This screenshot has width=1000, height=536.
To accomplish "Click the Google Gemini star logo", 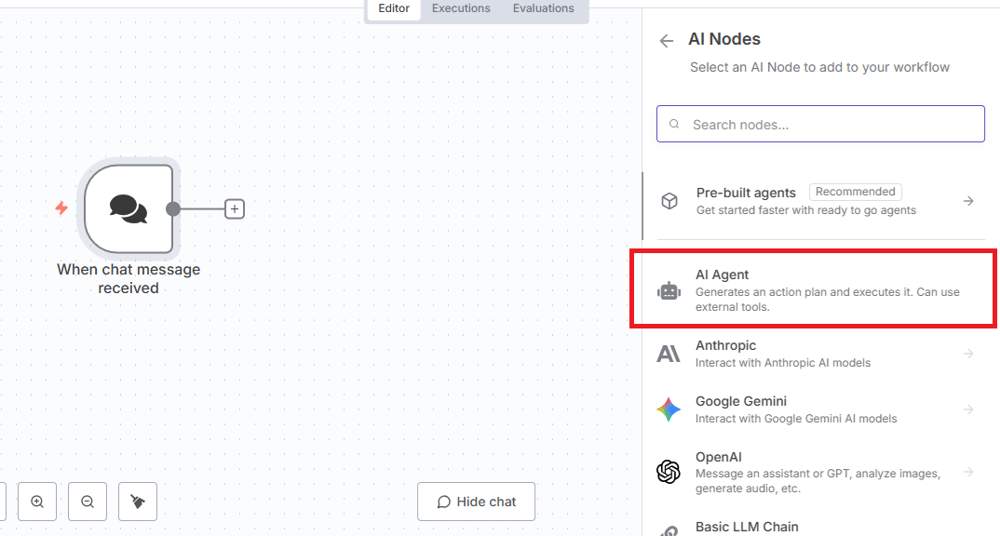I will click(x=668, y=409).
